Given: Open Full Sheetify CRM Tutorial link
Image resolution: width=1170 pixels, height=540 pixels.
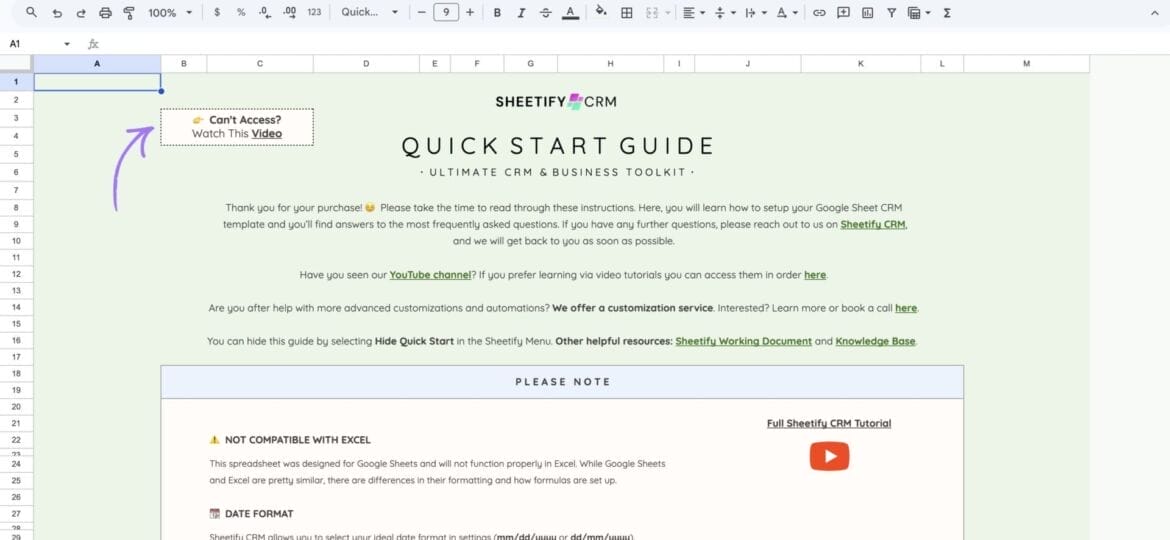Looking at the screenshot, I should click(x=829, y=424).
